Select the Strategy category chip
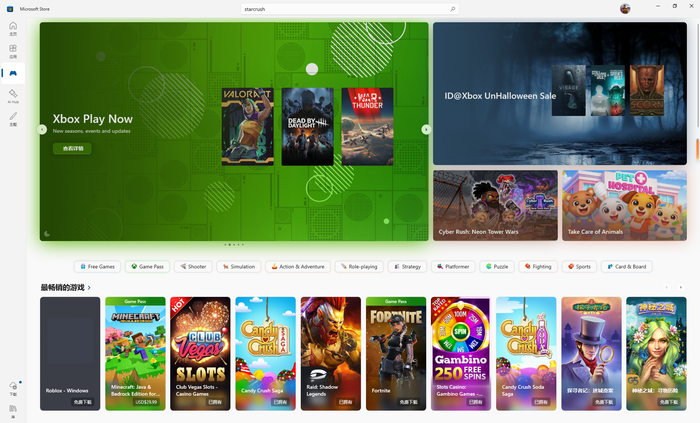Screen dimensions: 700x423 (407, 267)
